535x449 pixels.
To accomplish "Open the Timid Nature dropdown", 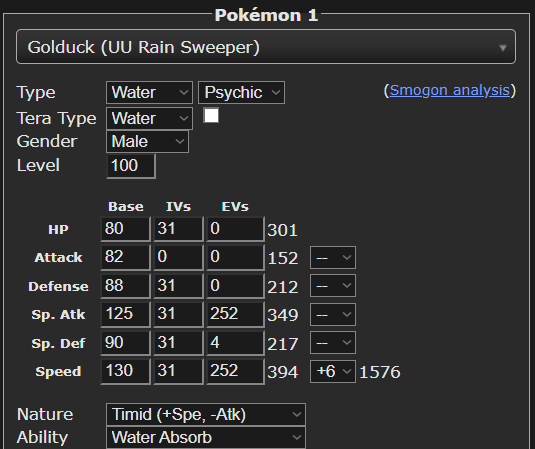I will click(x=206, y=415).
